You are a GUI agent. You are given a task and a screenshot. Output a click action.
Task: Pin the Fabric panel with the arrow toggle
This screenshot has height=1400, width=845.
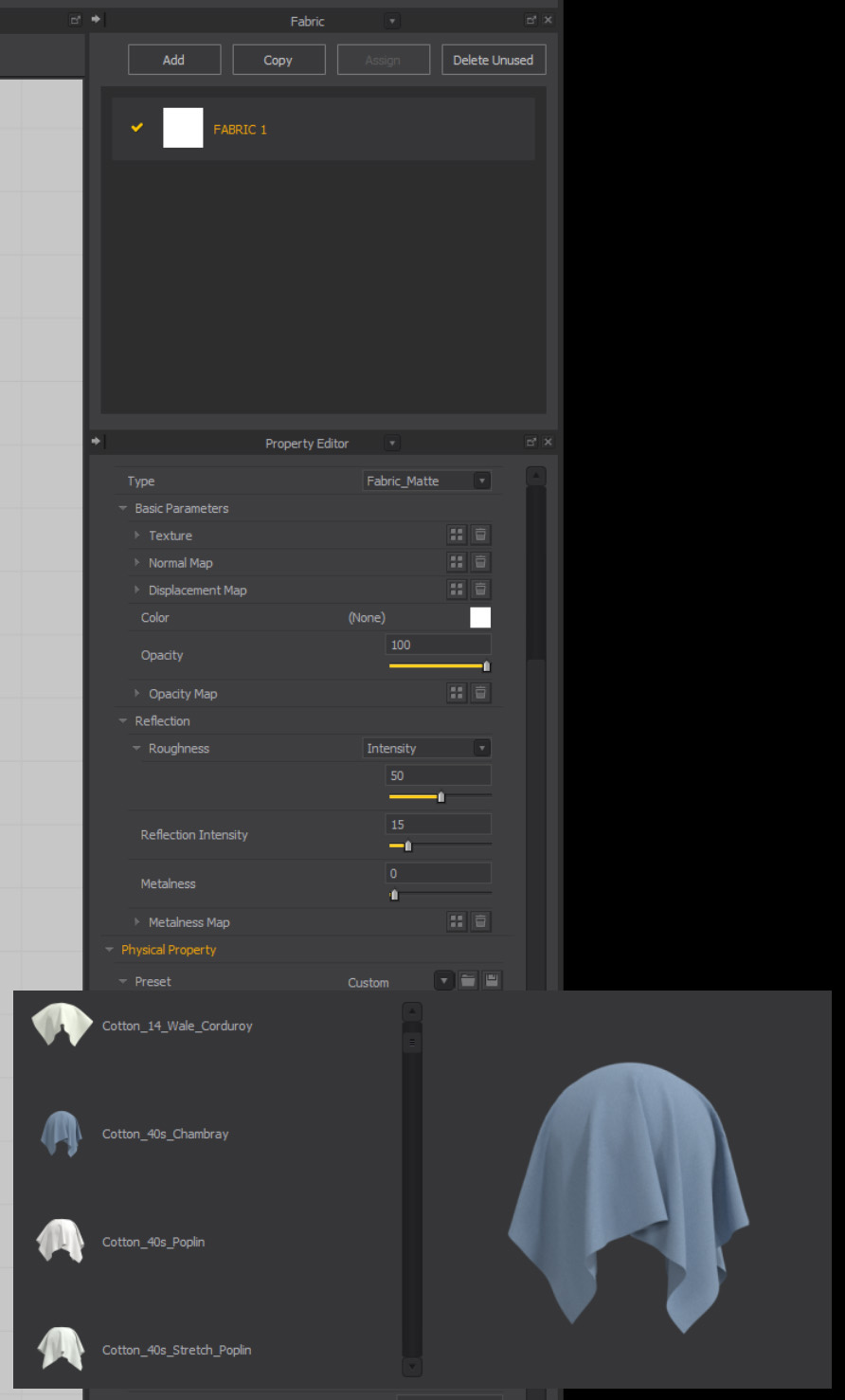coord(94,19)
